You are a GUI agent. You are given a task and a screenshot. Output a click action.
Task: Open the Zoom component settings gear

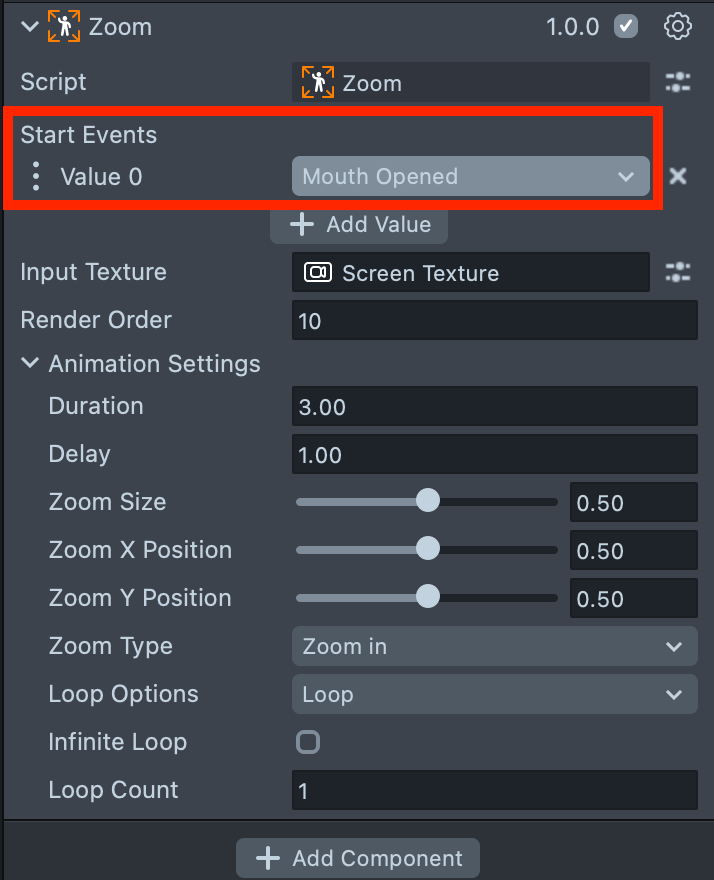pos(678,27)
